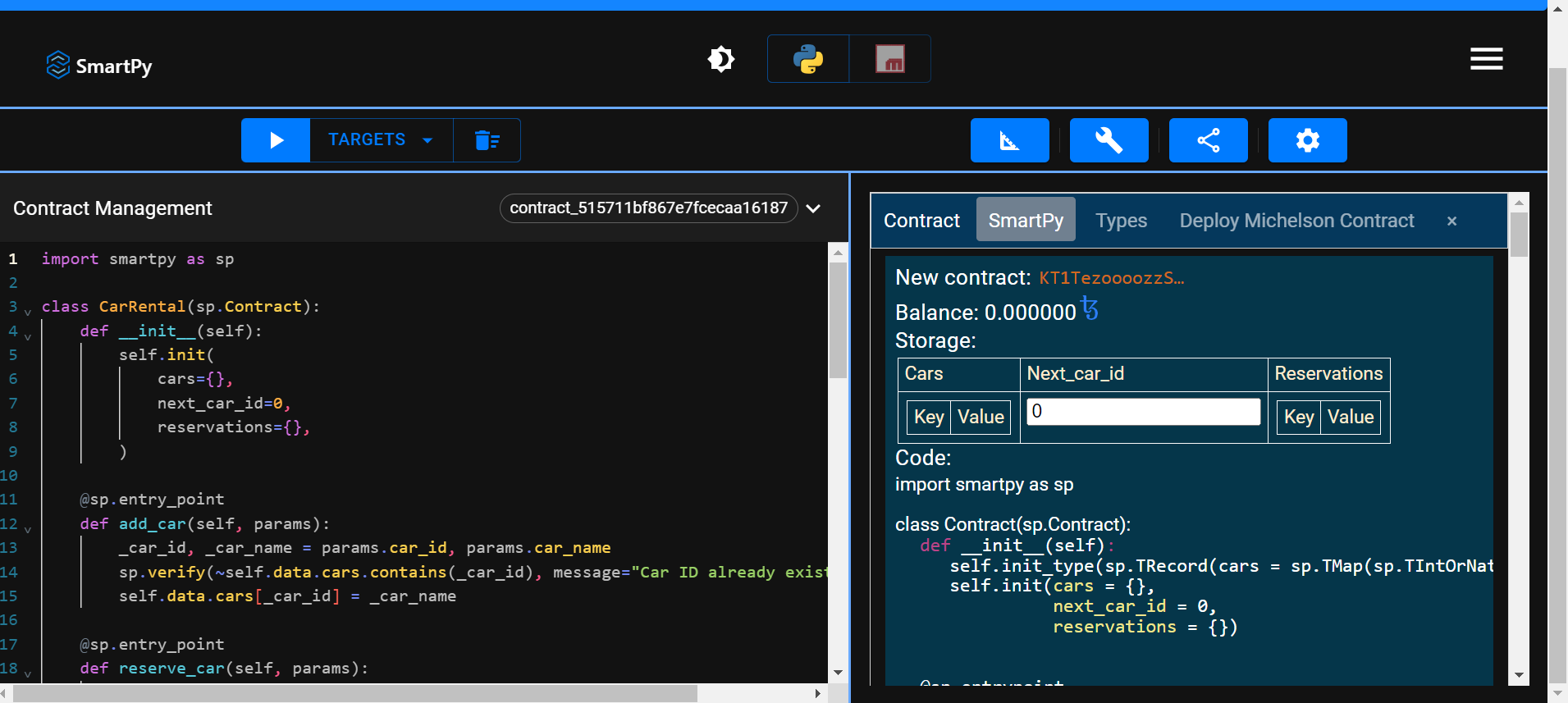Switch to the SmartPy tab
Image resolution: width=1568 pixels, height=703 pixels.
pyautogui.click(x=1026, y=219)
